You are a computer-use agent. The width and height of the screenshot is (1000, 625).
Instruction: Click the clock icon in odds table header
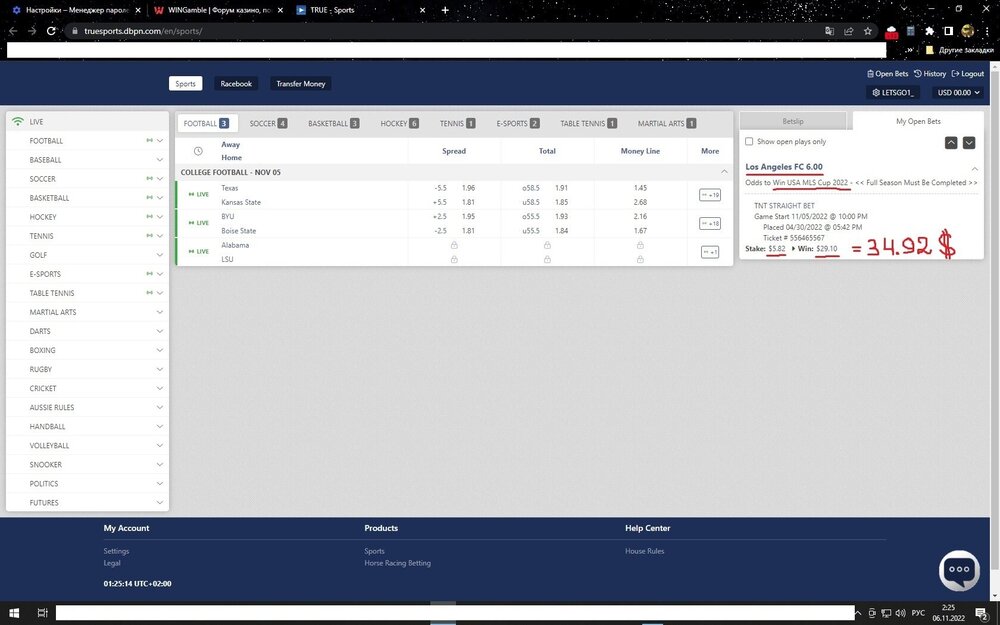point(198,151)
